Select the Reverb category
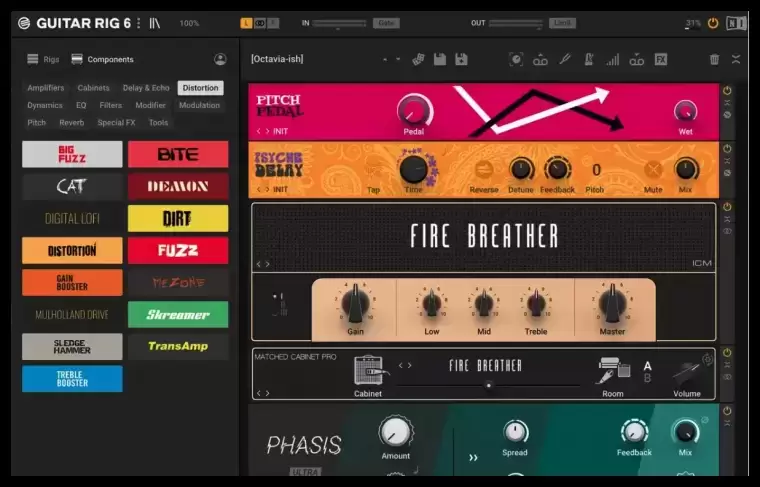The width and height of the screenshot is (760, 487). pyautogui.click(x=72, y=123)
